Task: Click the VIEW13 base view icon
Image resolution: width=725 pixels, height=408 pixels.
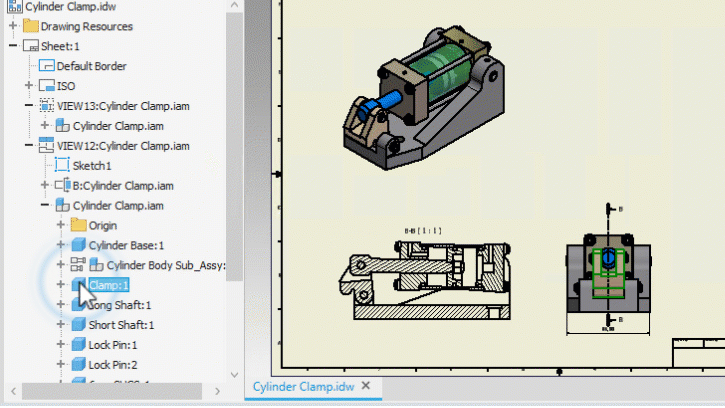Action: click(x=47, y=105)
